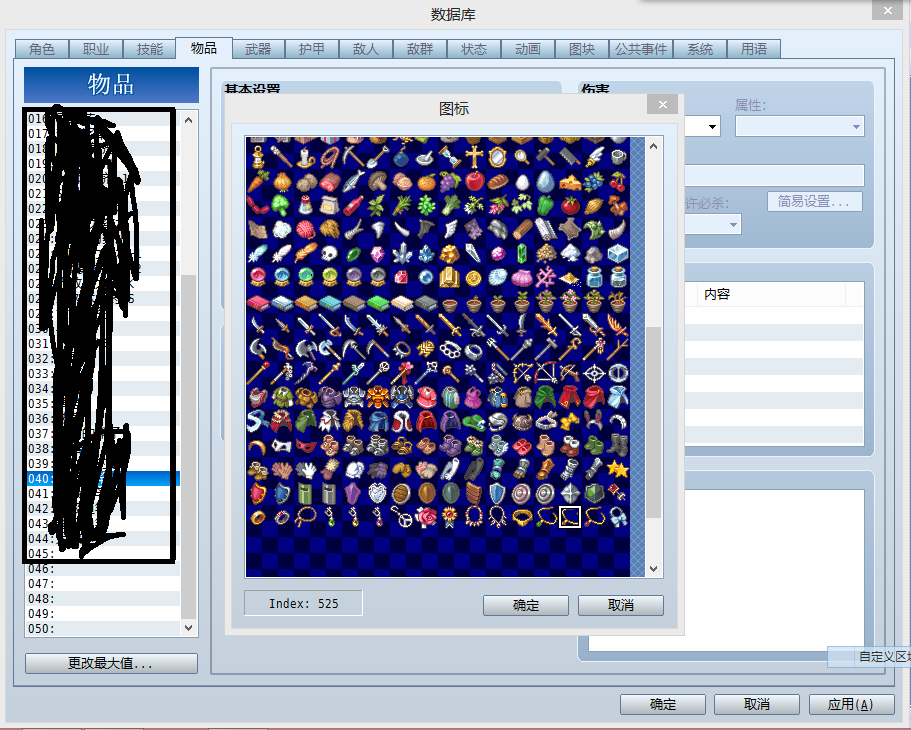Open the 属性 dropdown
911x730 pixels.
[x=799, y=126]
